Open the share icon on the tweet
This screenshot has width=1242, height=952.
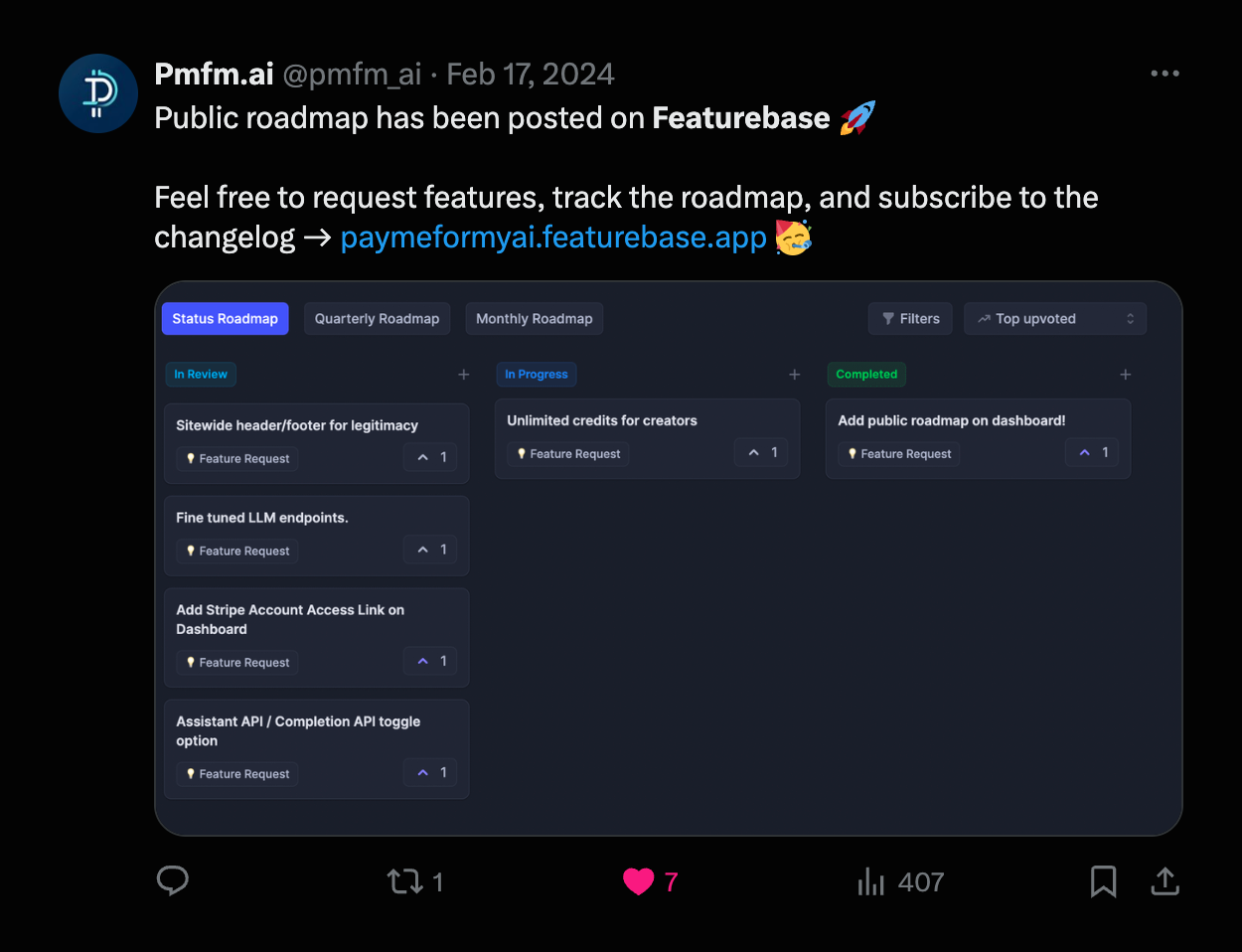coord(1164,881)
